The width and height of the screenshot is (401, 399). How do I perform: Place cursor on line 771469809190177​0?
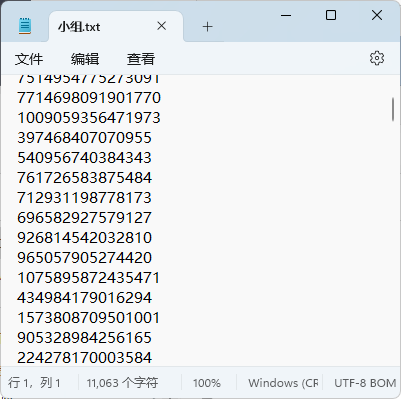pos(89,98)
